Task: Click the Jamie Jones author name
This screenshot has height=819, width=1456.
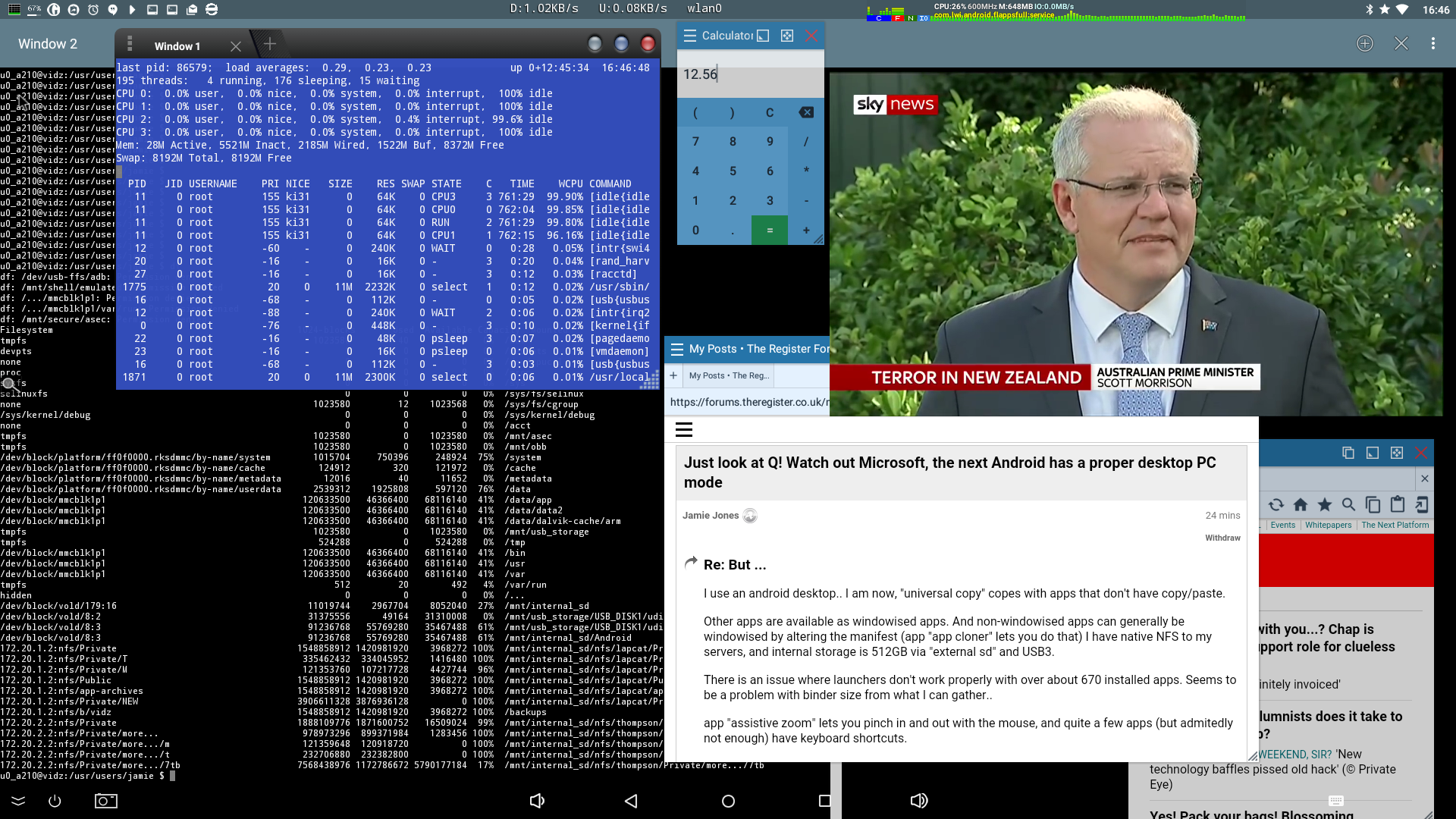Action: pos(711,516)
